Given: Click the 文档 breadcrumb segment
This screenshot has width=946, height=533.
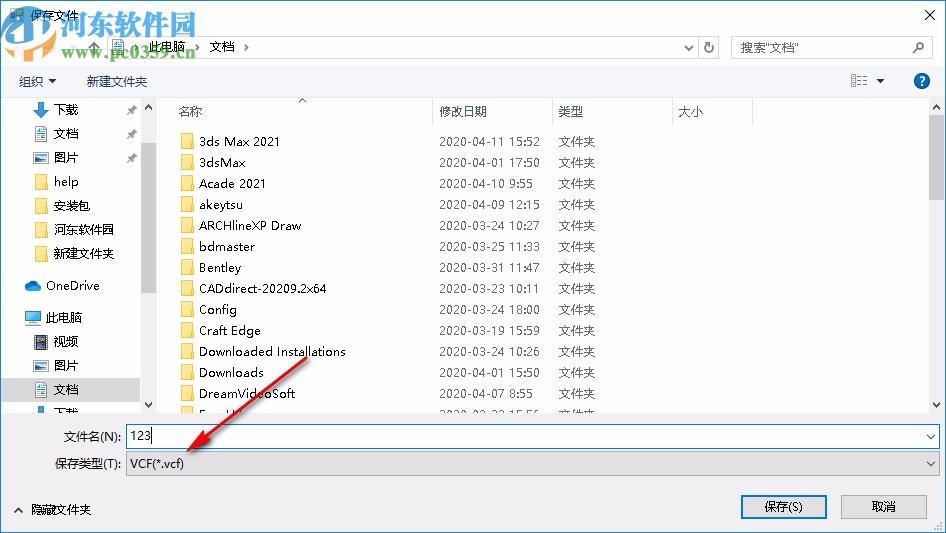Looking at the screenshot, I should click(221, 47).
